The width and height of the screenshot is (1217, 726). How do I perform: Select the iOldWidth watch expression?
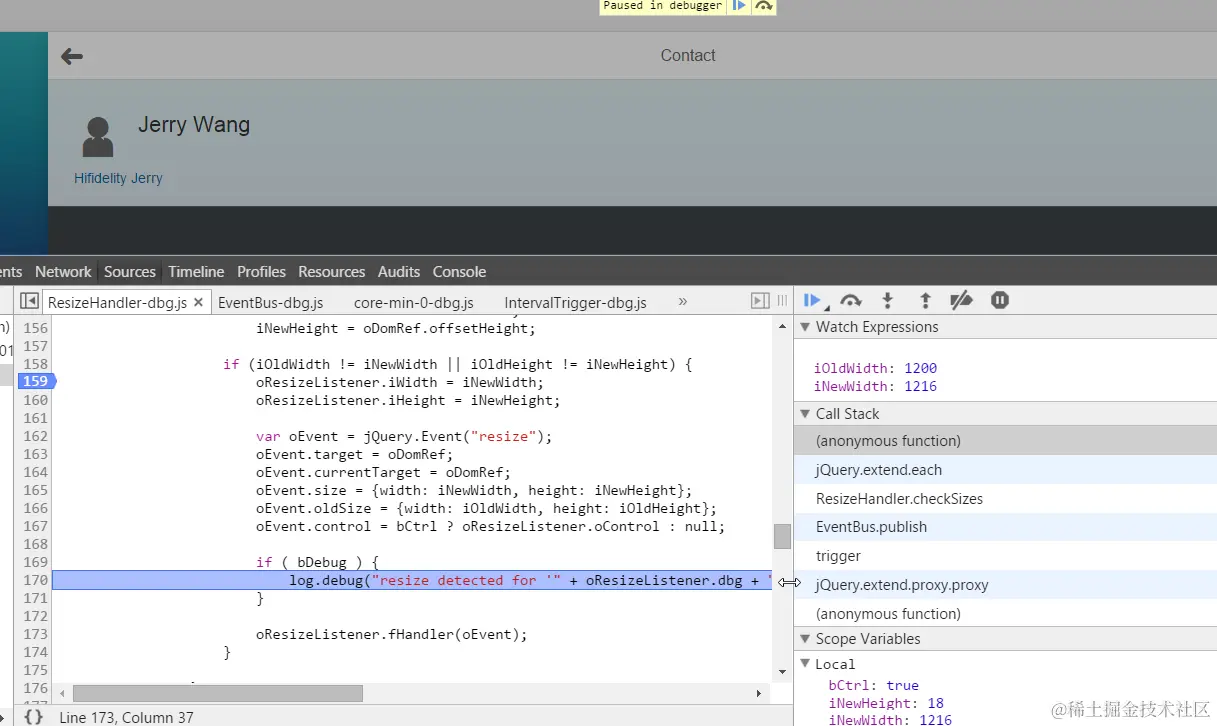point(875,368)
